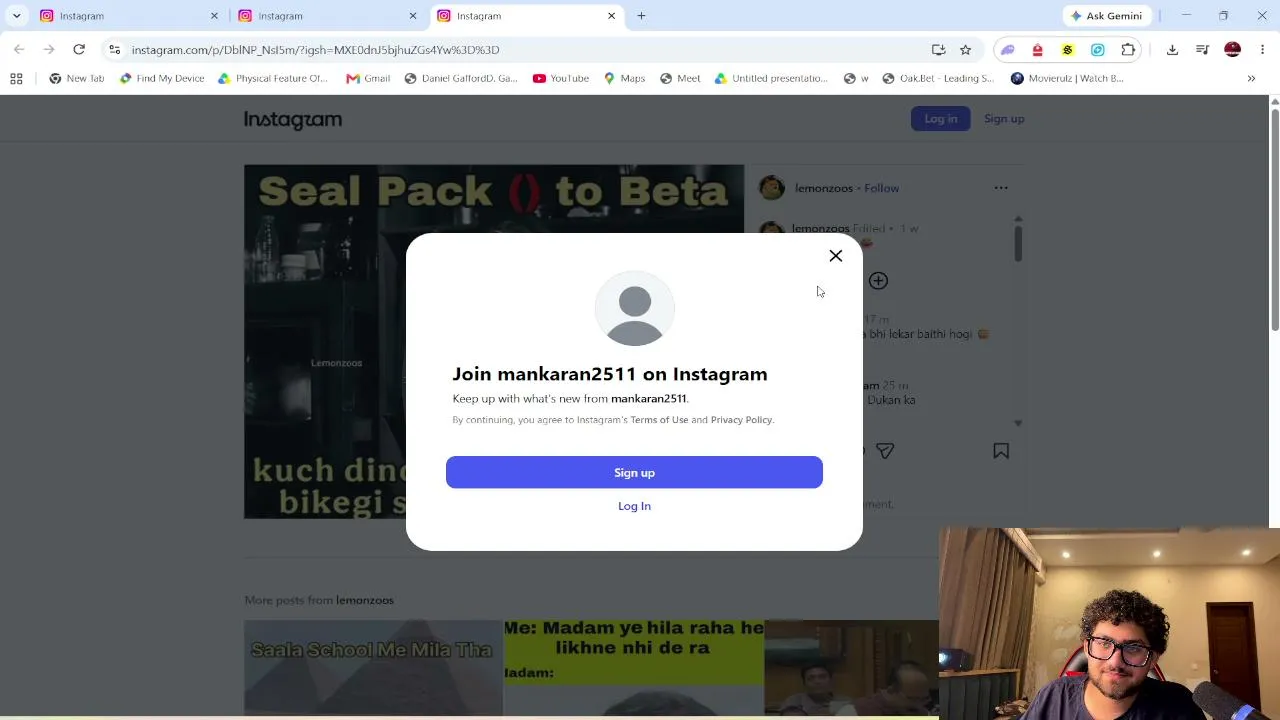The height and width of the screenshot is (720, 1280).
Task: Go back to previous page
Action: coord(19,50)
